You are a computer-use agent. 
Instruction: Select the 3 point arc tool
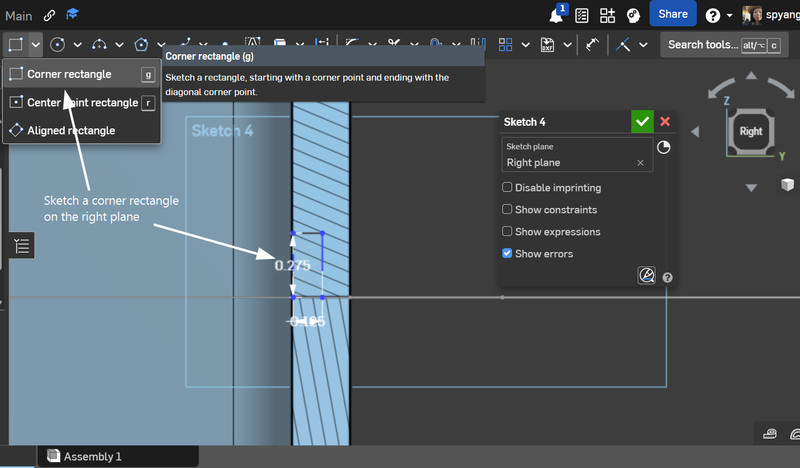pyautogui.click(x=99, y=45)
